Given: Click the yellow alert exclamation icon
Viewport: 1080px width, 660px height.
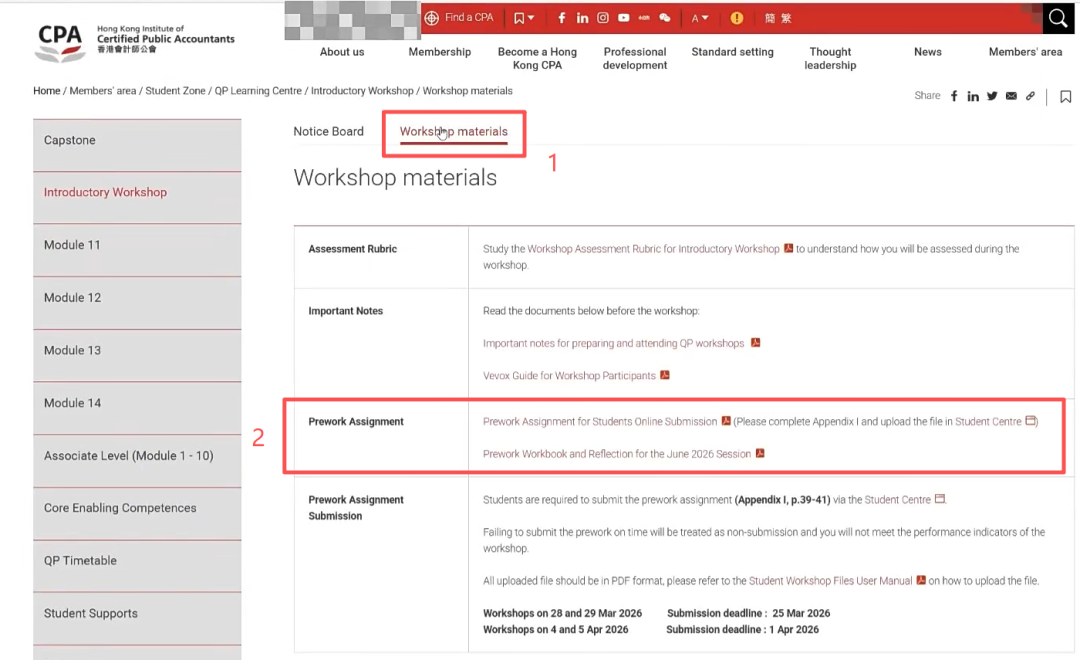Looking at the screenshot, I should pyautogui.click(x=737, y=18).
